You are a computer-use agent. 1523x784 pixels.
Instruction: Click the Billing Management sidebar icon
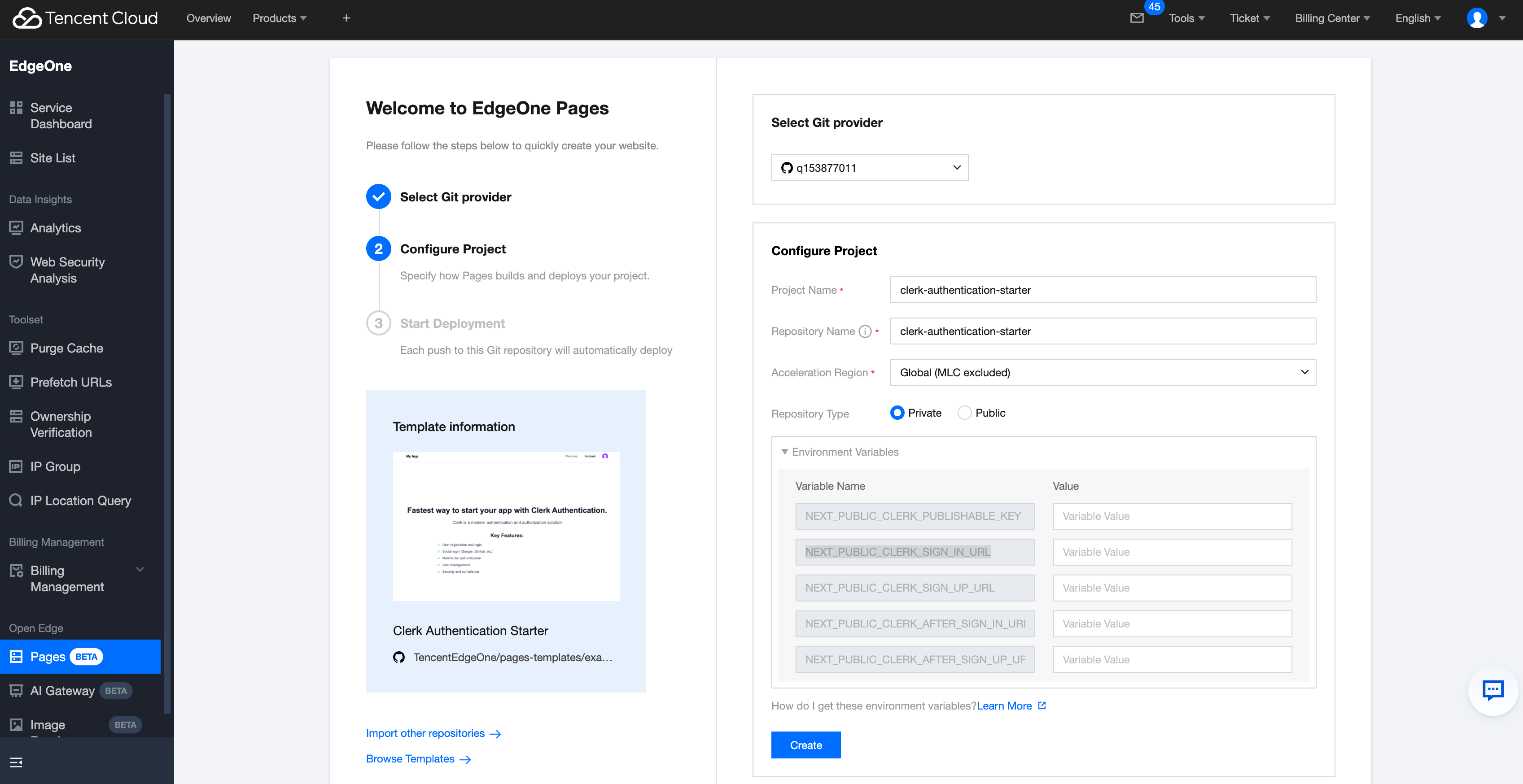coord(16,571)
